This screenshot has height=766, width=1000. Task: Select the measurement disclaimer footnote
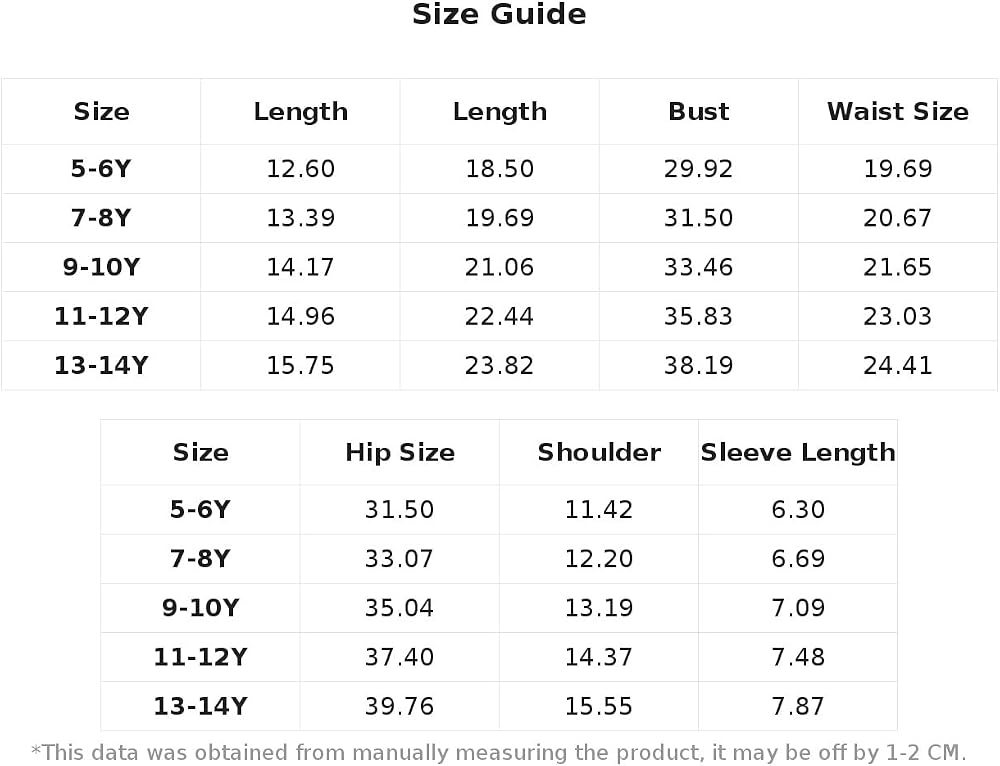(x=499, y=753)
